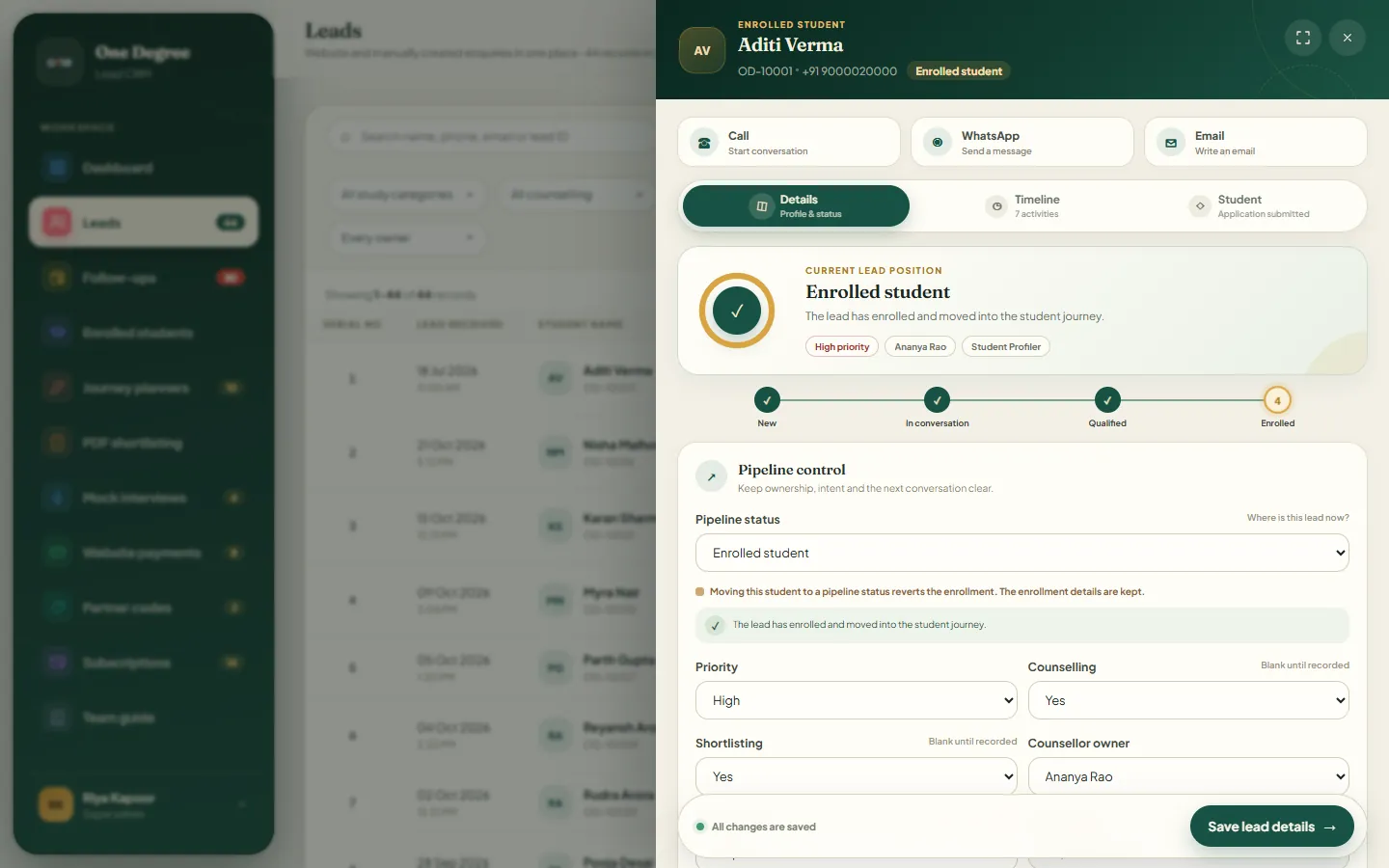The image size is (1389, 868).
Task: Click the 'OD-10001' lead ID in the header
Action: click(765, 71)
